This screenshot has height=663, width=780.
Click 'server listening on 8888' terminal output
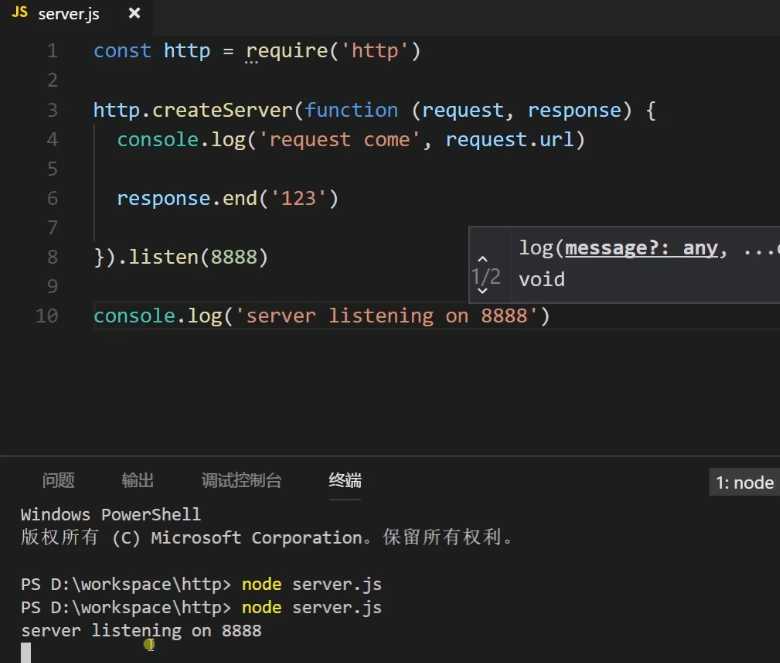pos(141,631)
